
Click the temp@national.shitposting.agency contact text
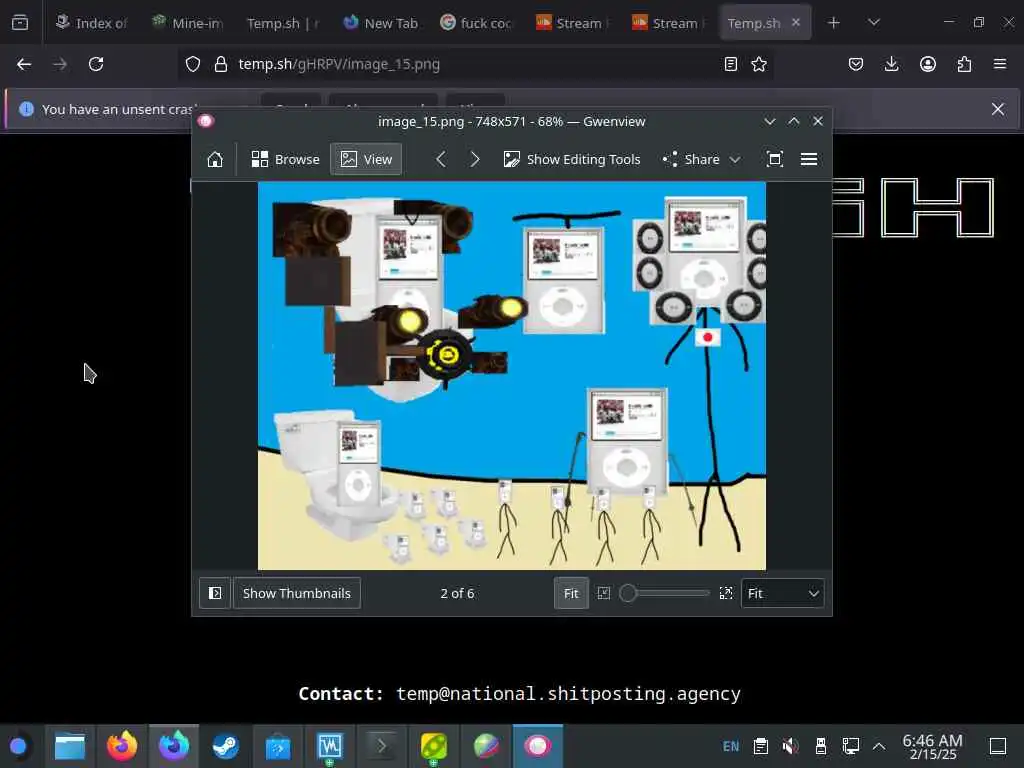(x=568, y=694)
